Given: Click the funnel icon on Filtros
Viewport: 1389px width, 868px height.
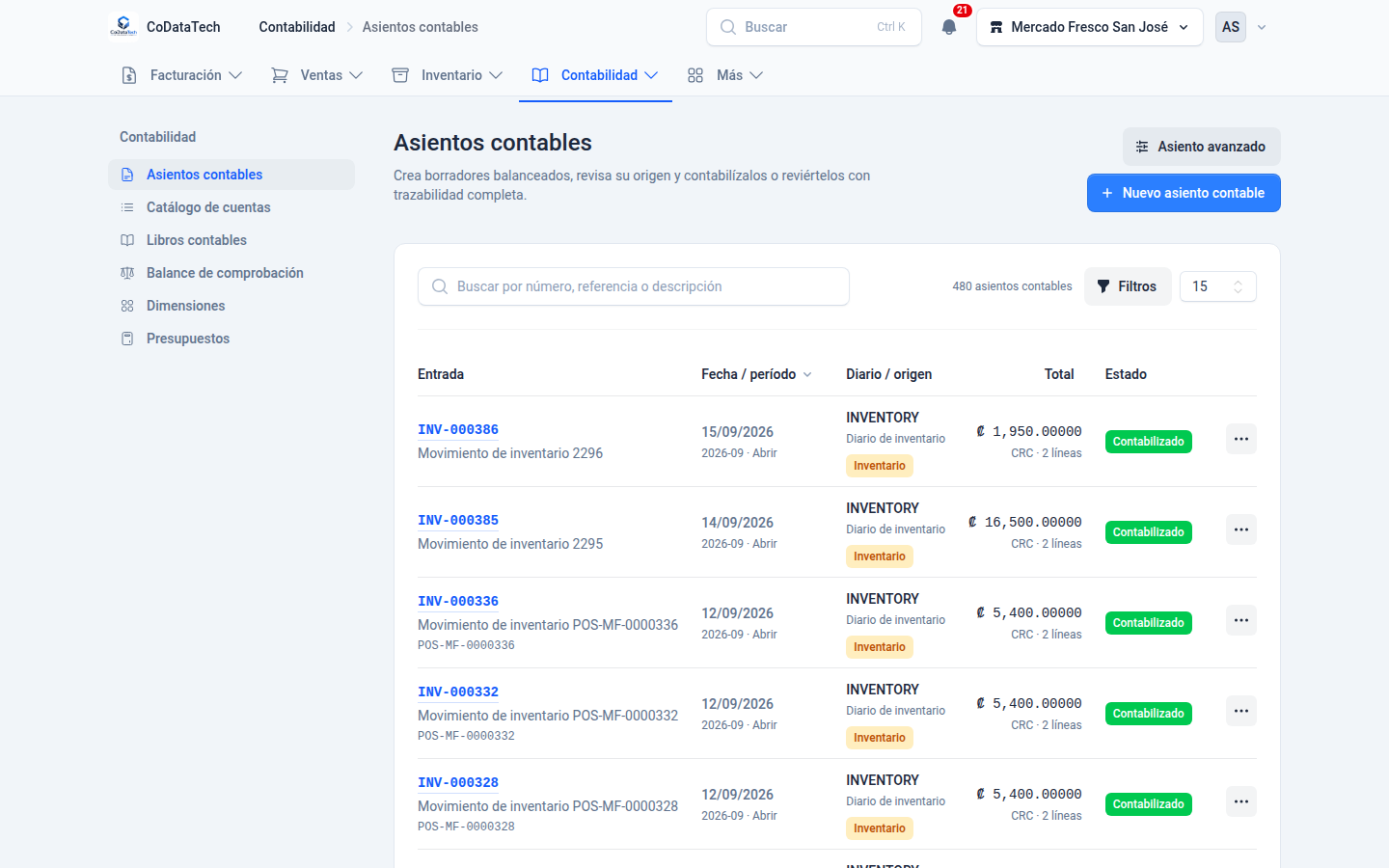Looking at the screenshot, I should [1103, 286].
